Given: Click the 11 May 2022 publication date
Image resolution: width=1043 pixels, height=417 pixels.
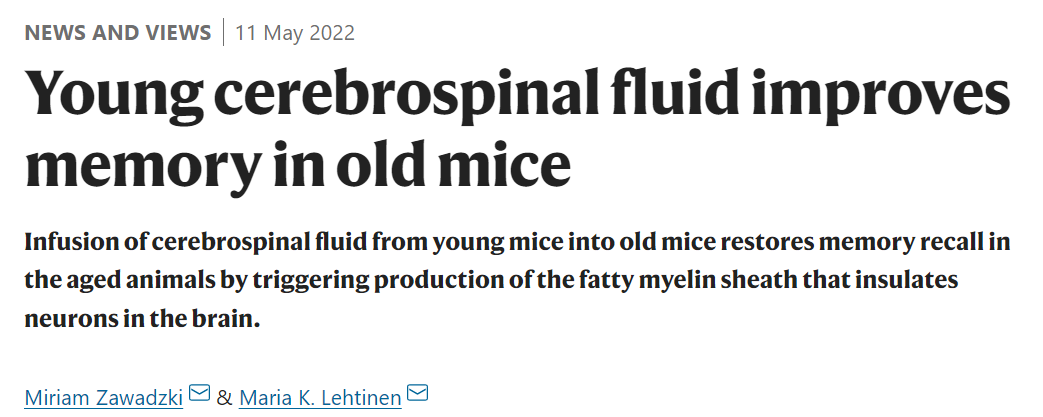Looking at the screenshot, I should point(295,33).
